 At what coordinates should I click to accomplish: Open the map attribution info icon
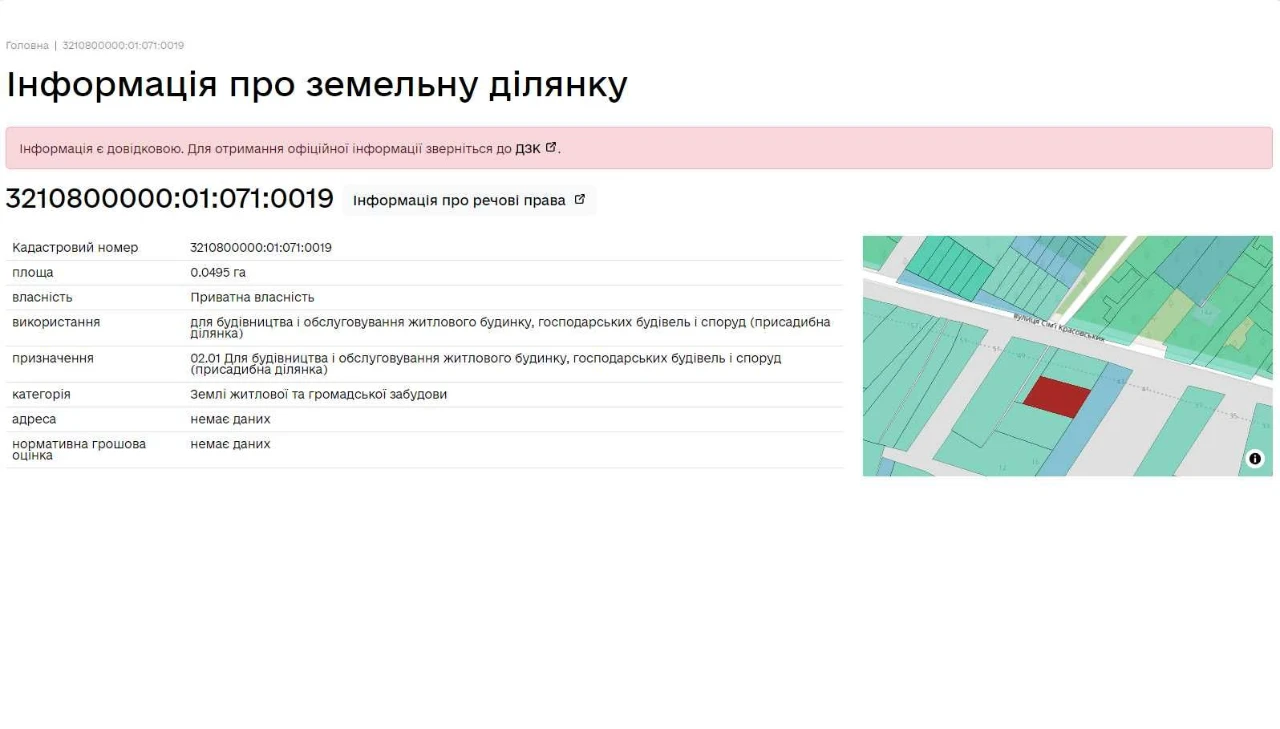(1256, 459)
